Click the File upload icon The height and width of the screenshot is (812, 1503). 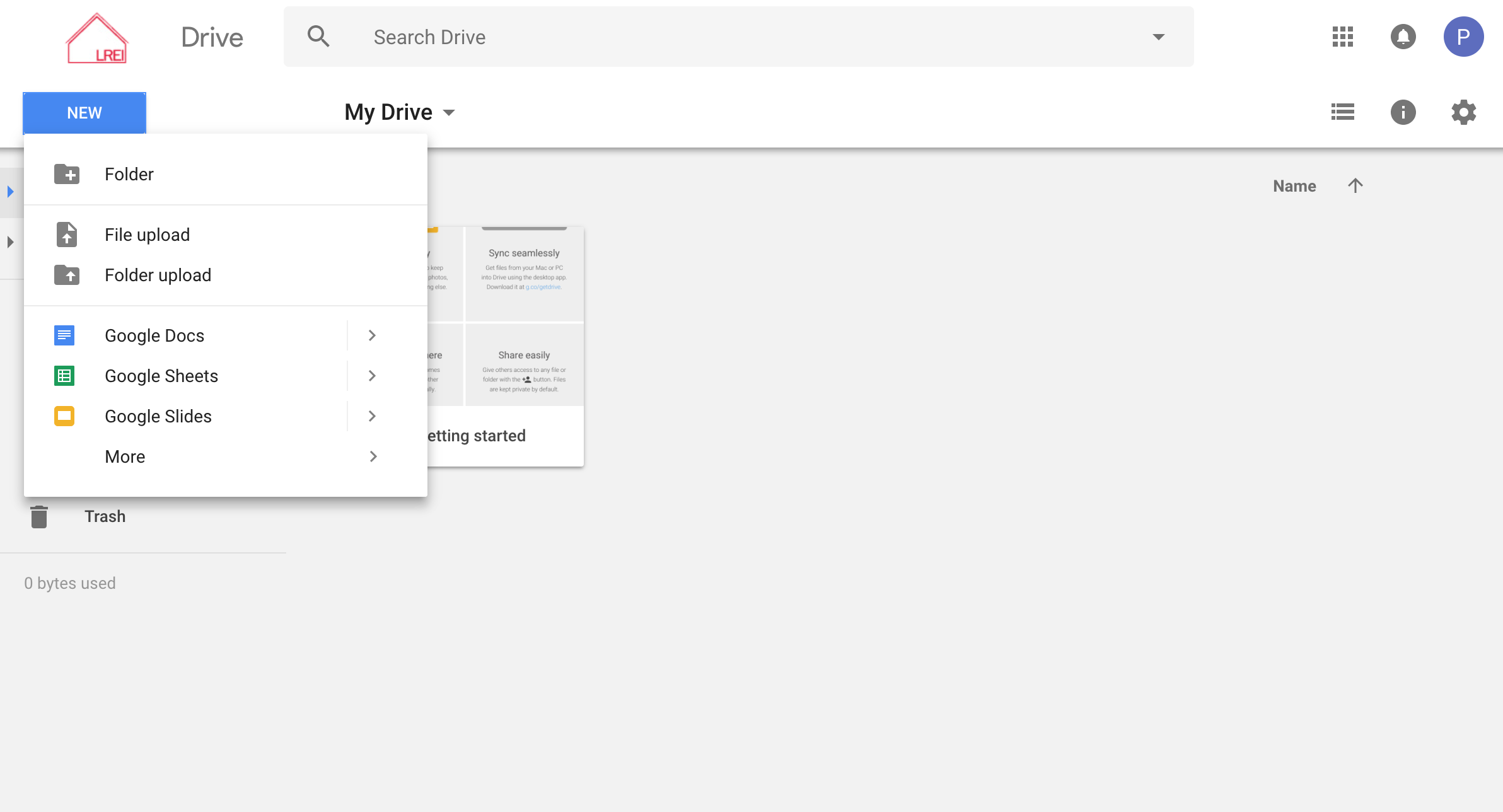click(x=67, y=234)
